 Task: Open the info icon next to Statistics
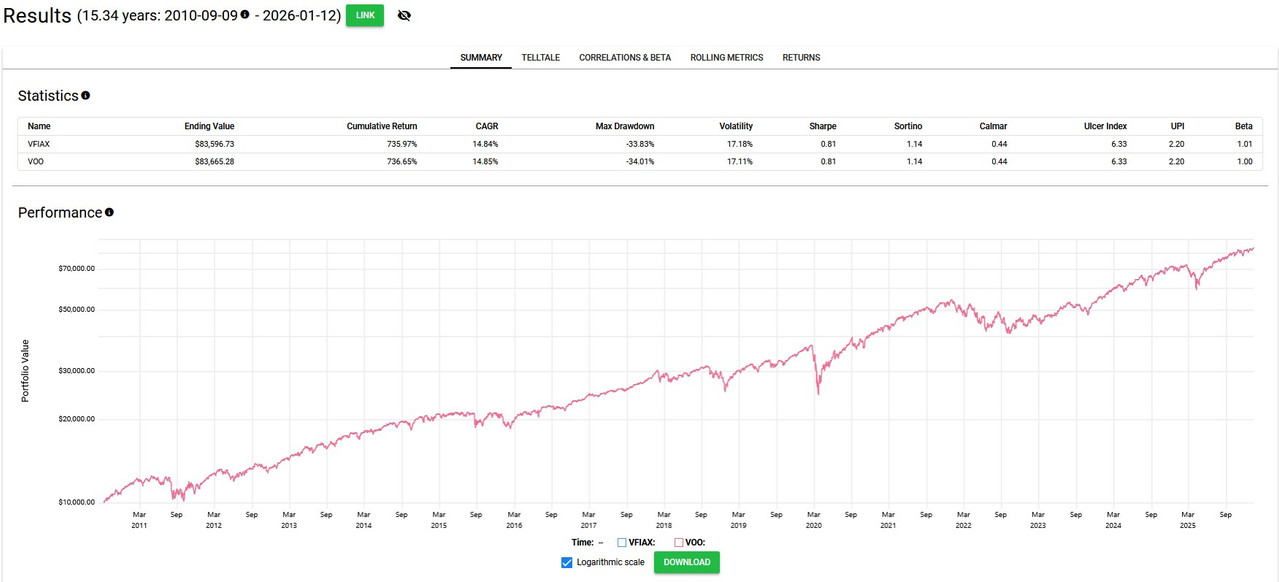point(85,96)
